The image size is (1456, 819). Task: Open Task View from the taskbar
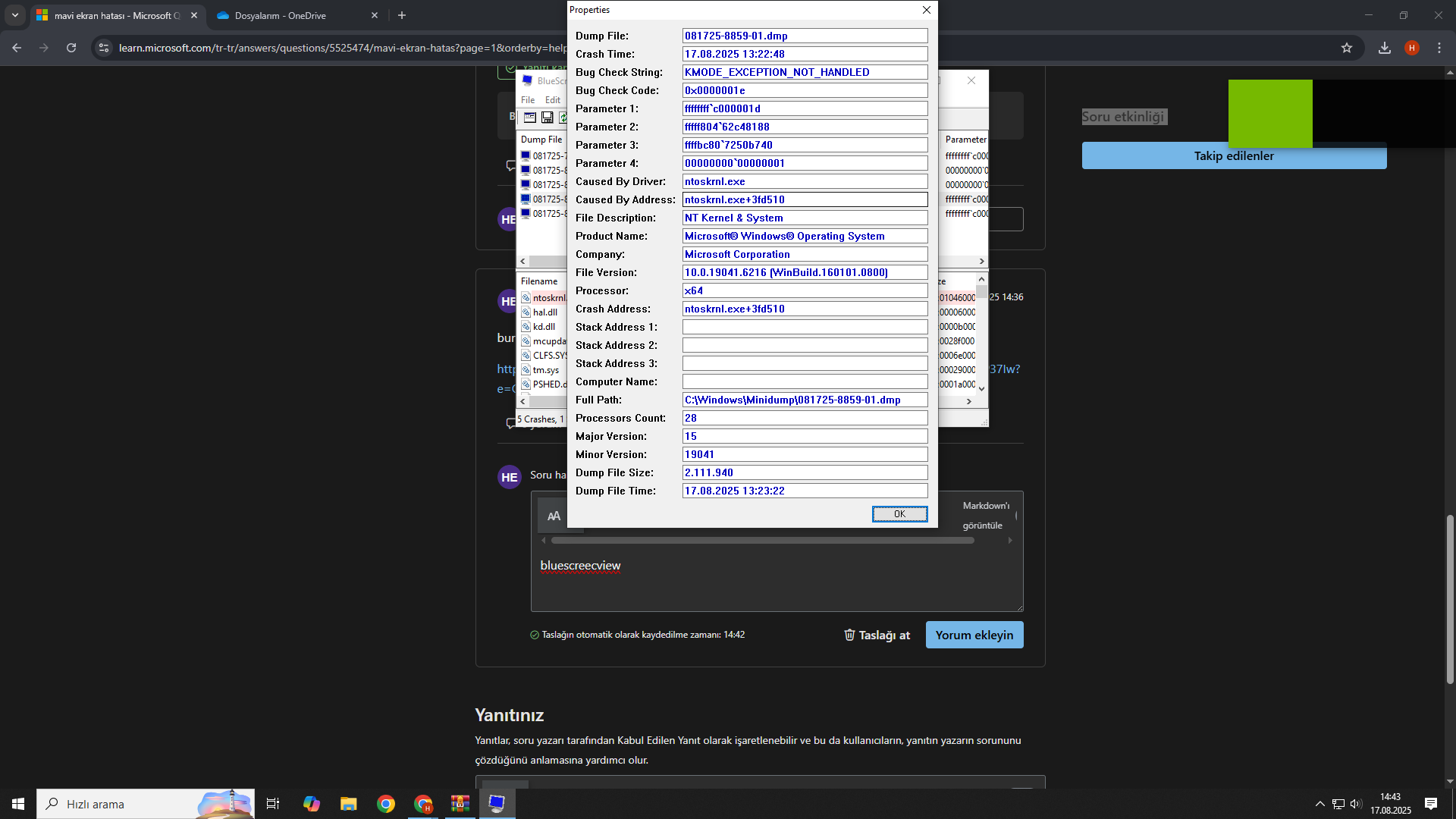tap(273, 804)
